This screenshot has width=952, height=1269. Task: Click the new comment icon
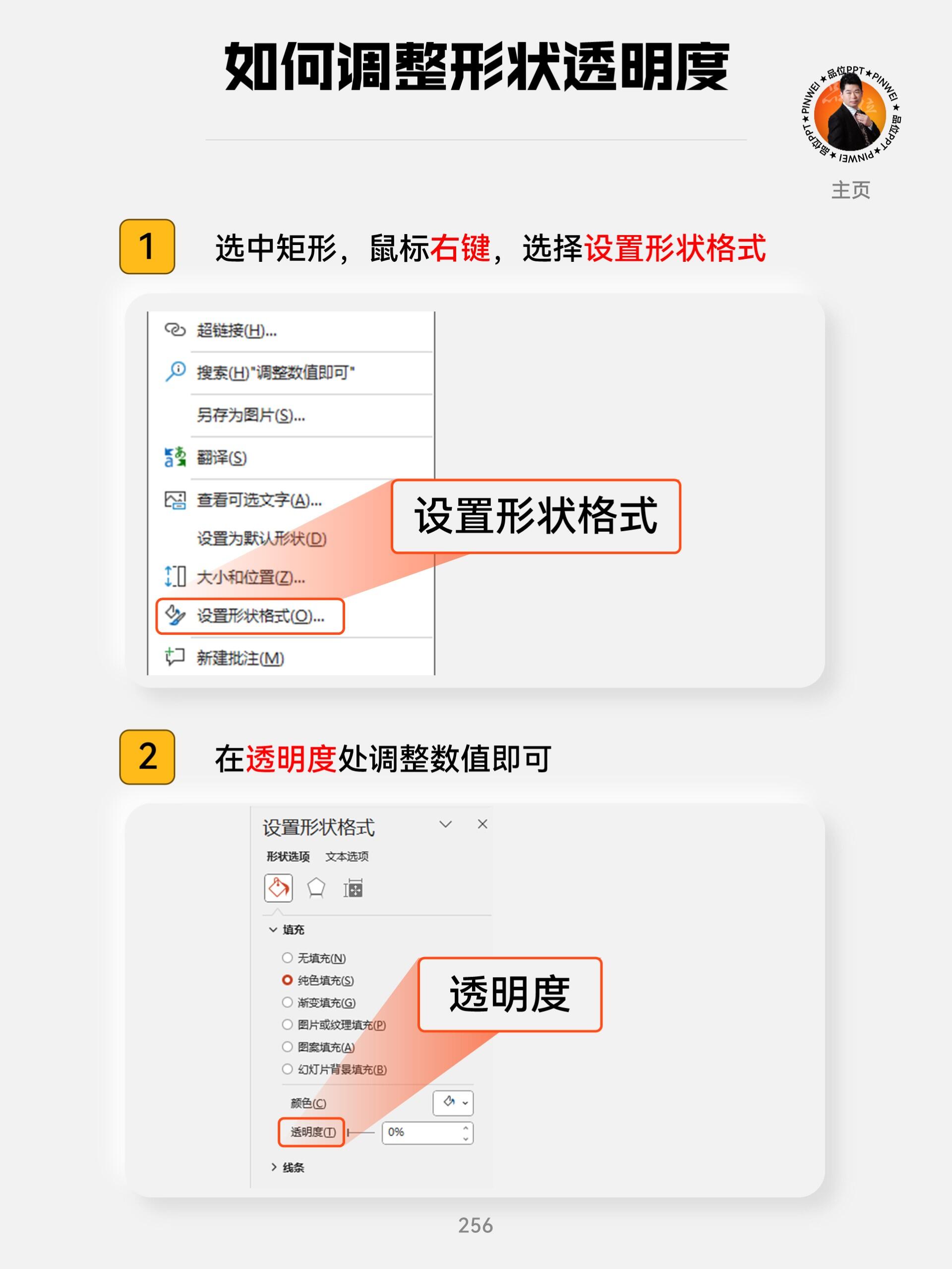pos(175,656)
